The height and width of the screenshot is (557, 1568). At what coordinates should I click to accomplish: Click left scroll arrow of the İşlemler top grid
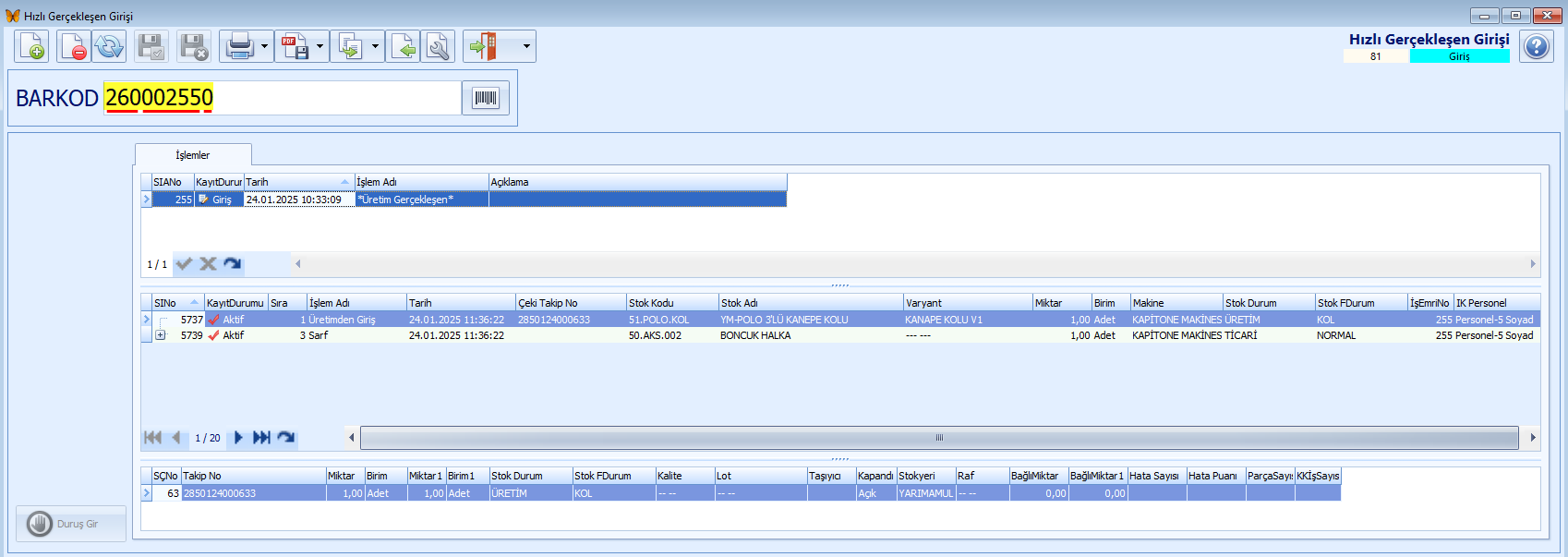click(298, 264)
